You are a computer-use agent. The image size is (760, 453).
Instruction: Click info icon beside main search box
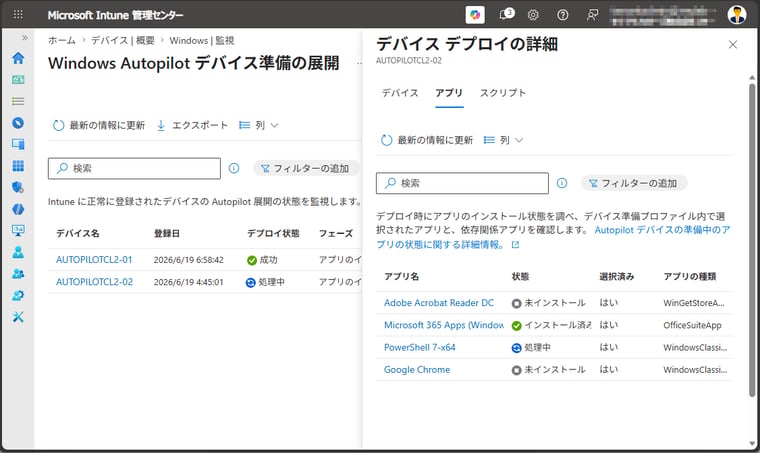coord(234,168)
